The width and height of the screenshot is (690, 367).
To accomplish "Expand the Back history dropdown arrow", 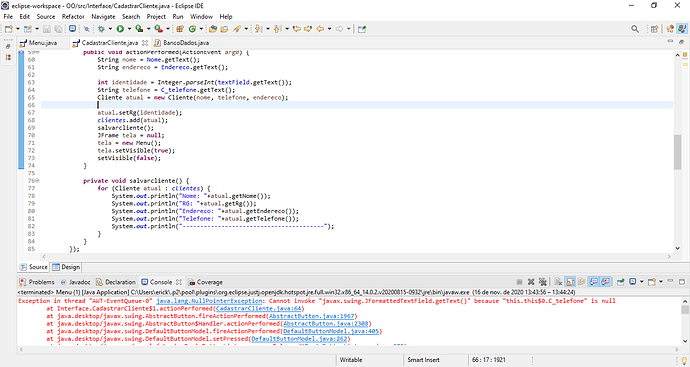I will (x=329, y=29).
